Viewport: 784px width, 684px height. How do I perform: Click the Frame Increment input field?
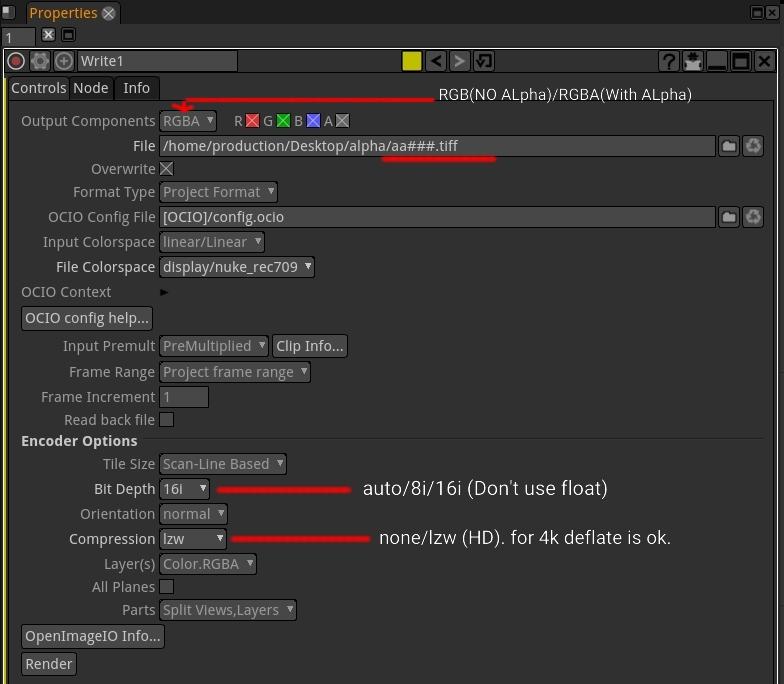pos(184,397)
